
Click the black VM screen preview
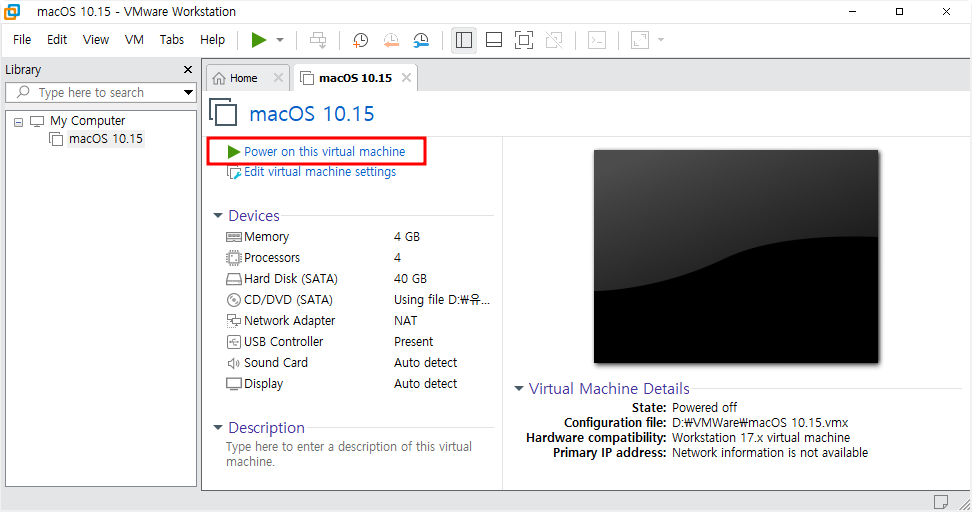pyautogui.click(x=736, y=257)
